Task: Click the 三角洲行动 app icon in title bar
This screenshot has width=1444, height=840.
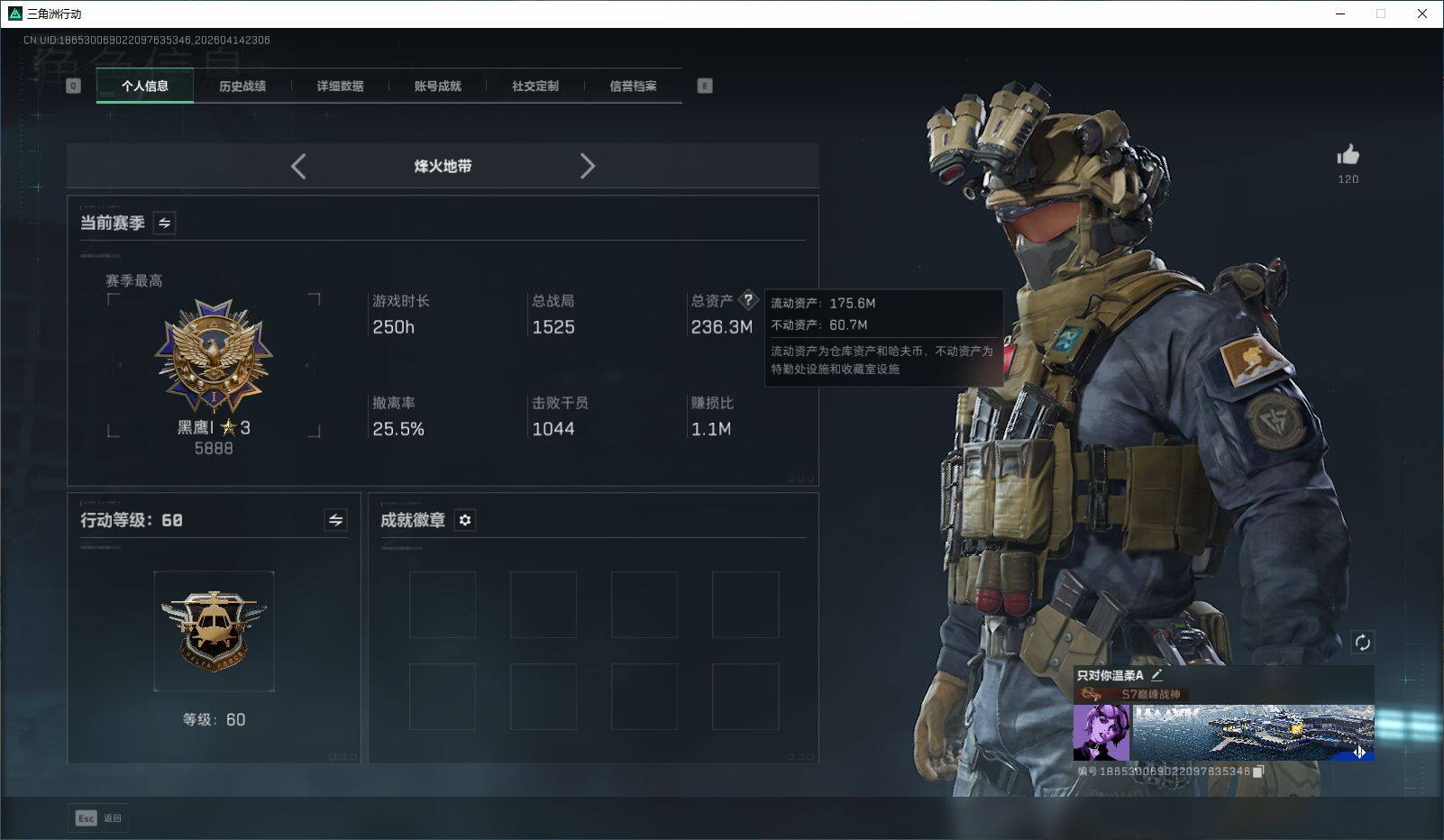Action: coord(14,14)
